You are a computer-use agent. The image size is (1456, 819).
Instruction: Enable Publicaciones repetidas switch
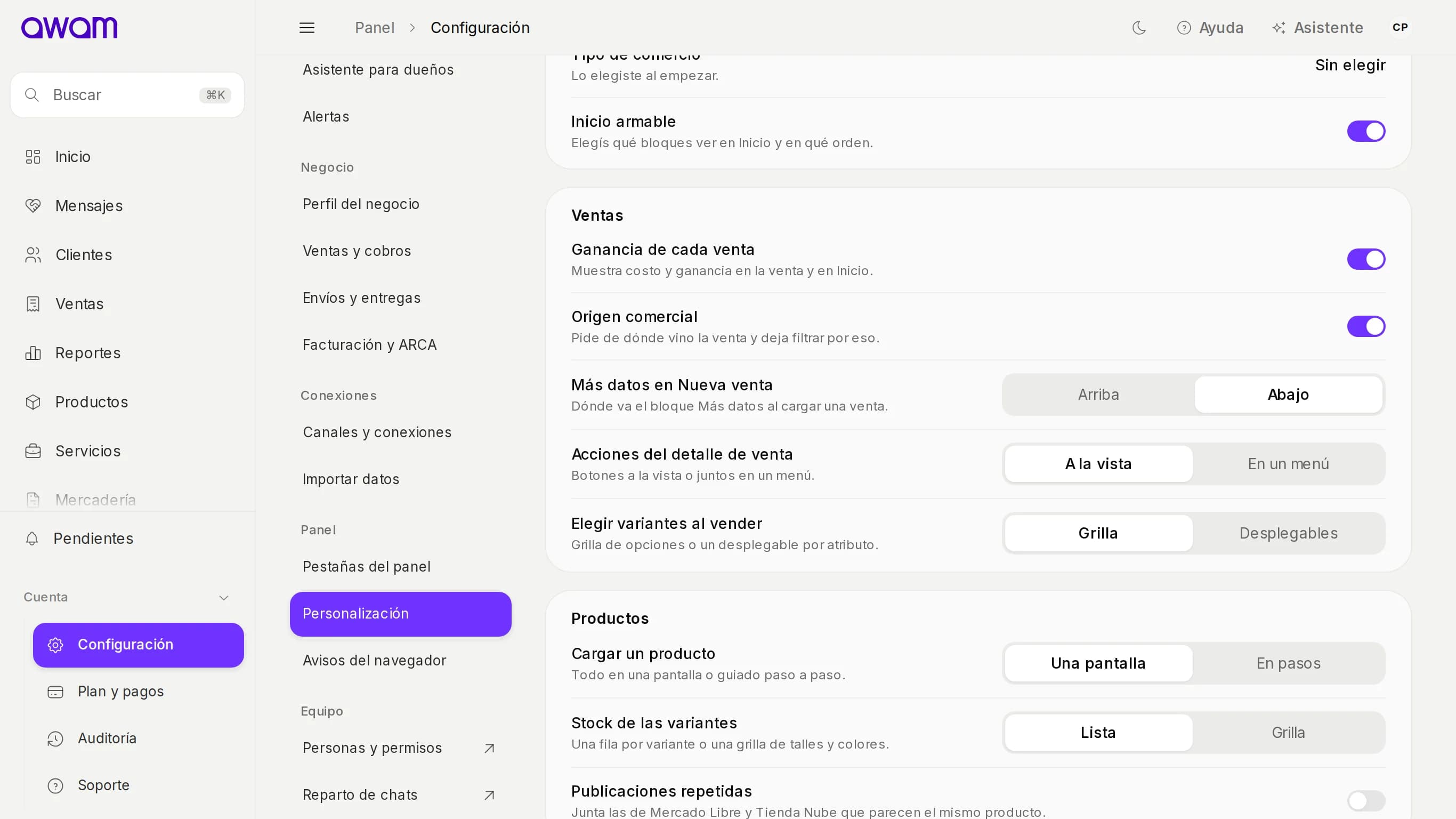coord(1365,800)
